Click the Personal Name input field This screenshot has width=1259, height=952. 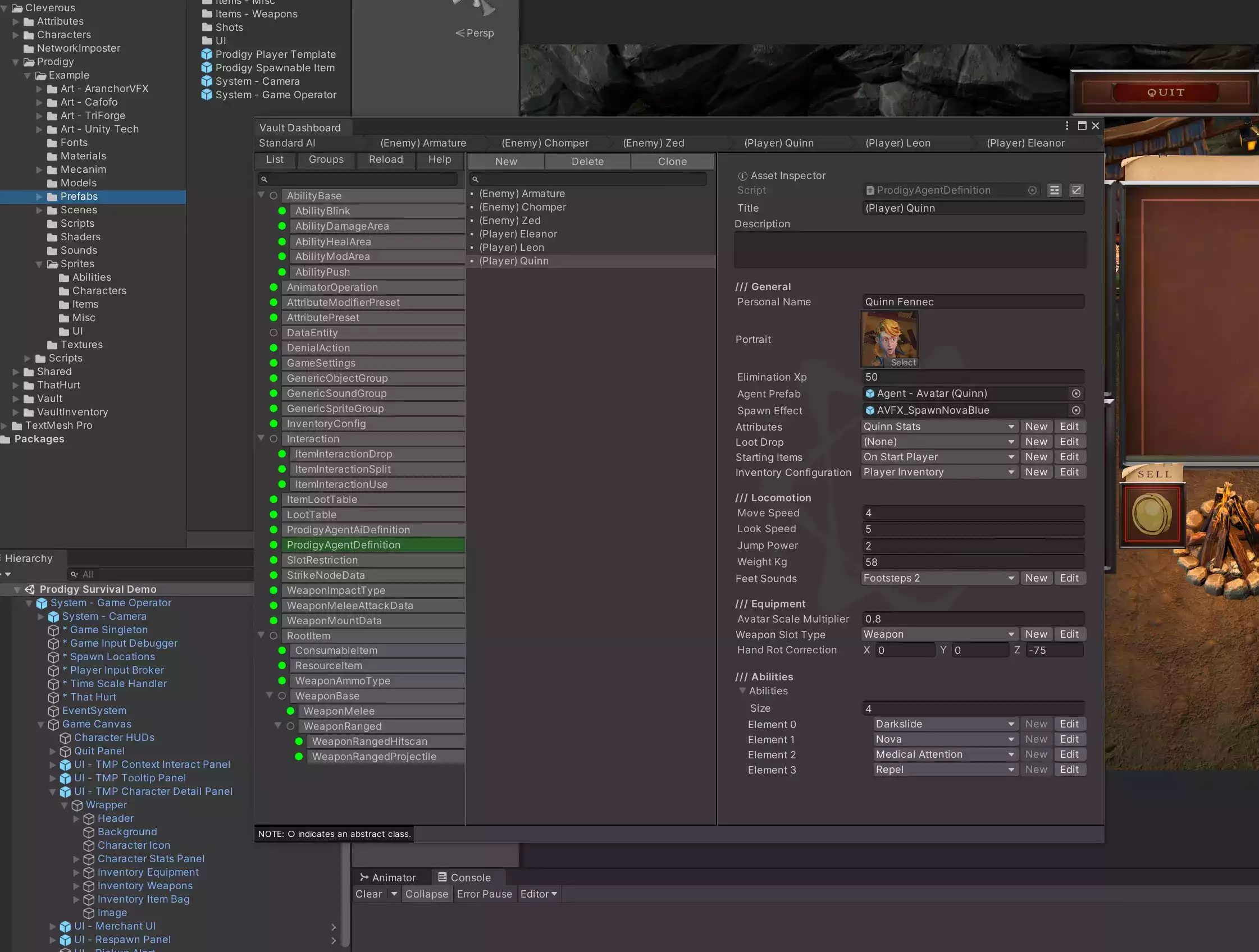(x=972, y=302)
